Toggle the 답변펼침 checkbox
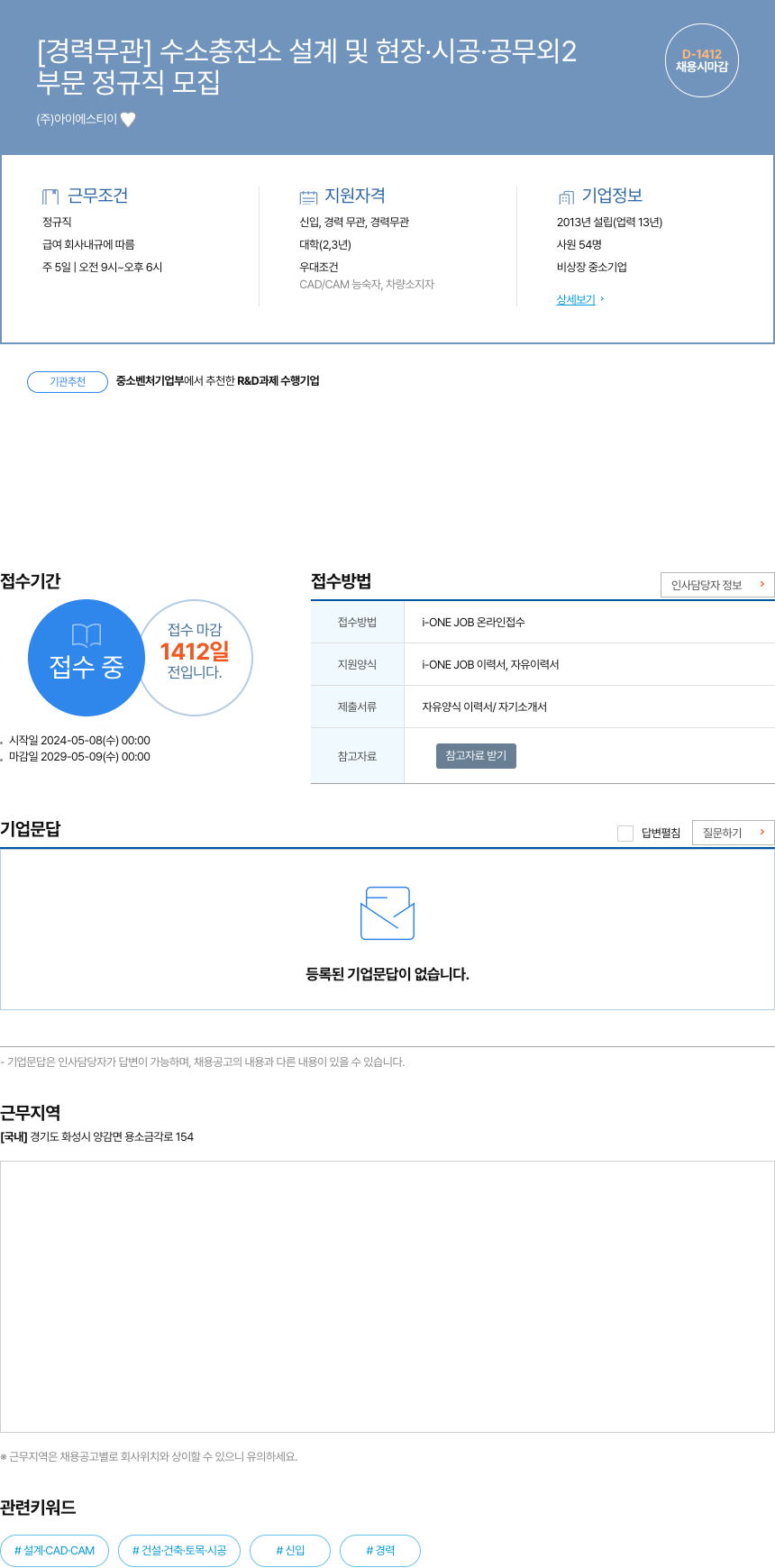Viewport: 775px width, 1568px height. click(x=625, y=834)
